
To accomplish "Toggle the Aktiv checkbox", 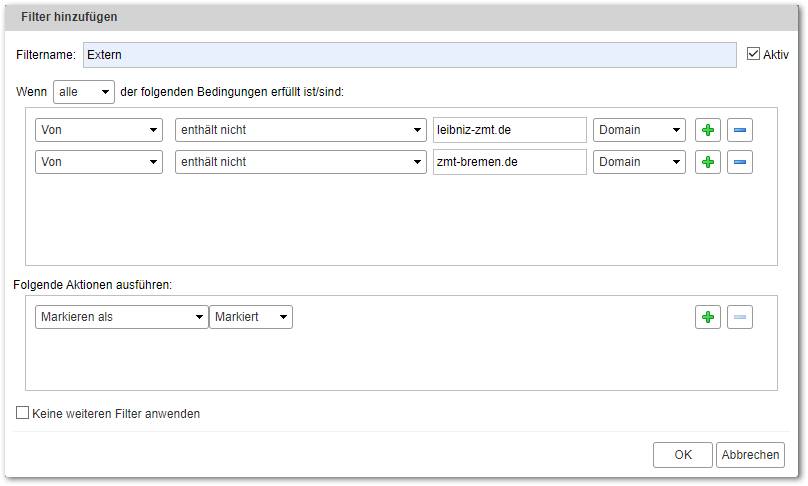I will pyautogui.click(x=753, y=54).
